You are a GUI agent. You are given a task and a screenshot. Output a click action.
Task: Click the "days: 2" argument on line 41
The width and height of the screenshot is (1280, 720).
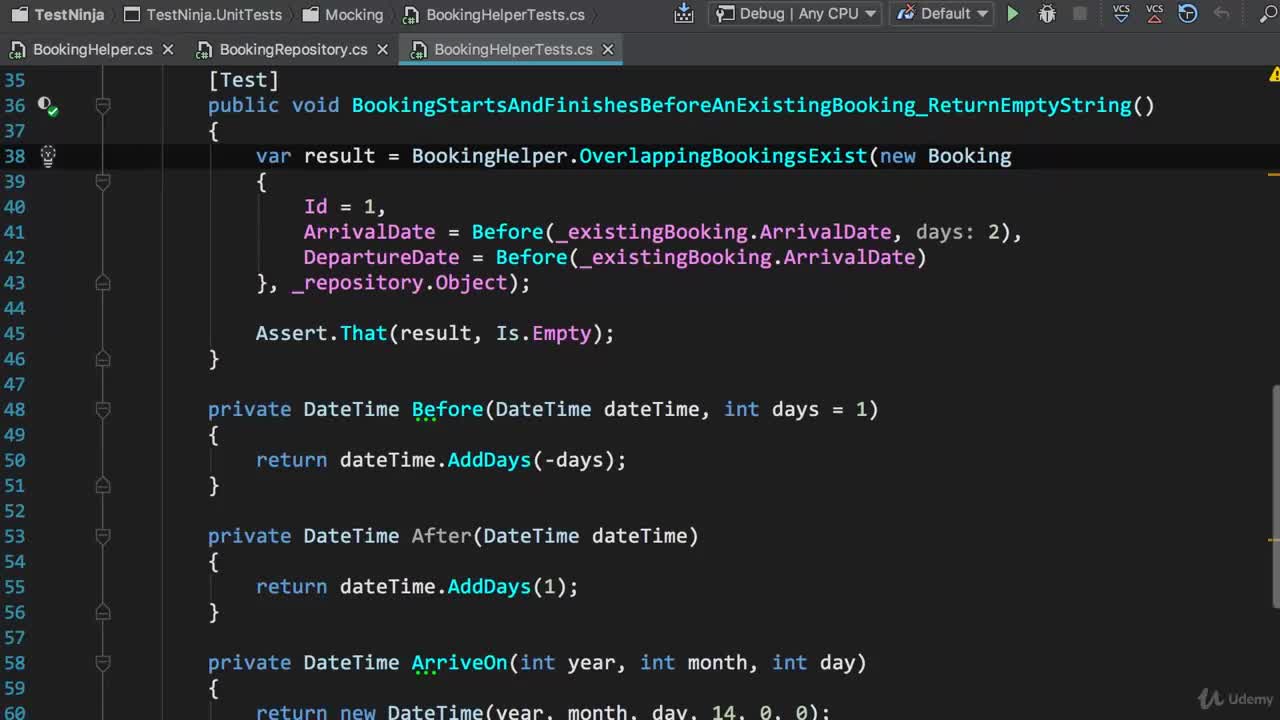pyautogui.click(x=957, y=232)
